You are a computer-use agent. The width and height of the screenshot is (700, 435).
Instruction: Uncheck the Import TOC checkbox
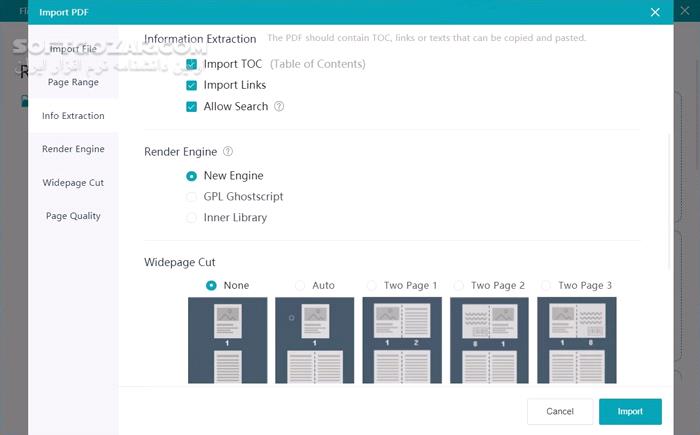(x=192, y=64)
